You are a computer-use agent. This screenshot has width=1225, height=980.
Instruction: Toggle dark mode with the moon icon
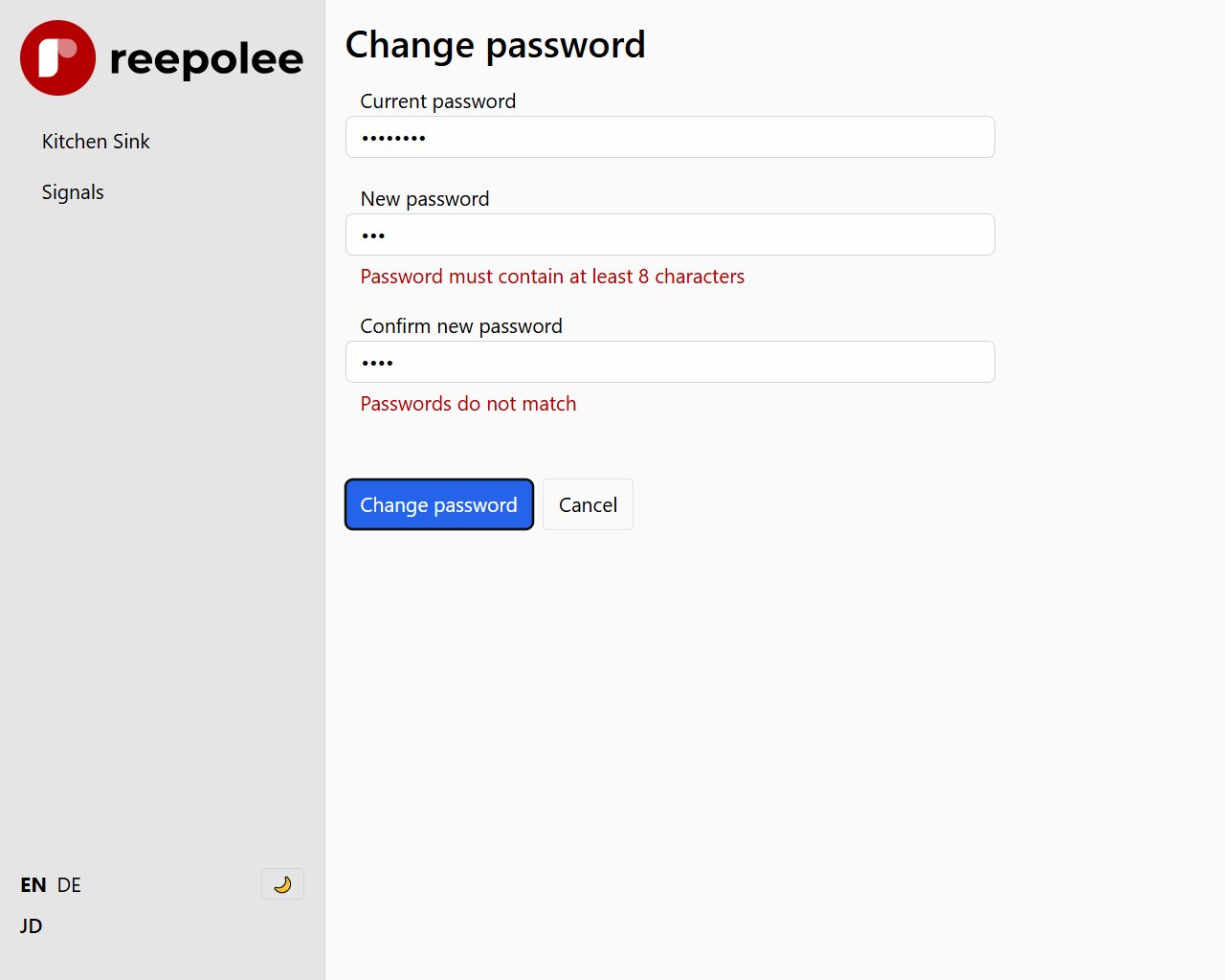(x=282, y=884)
